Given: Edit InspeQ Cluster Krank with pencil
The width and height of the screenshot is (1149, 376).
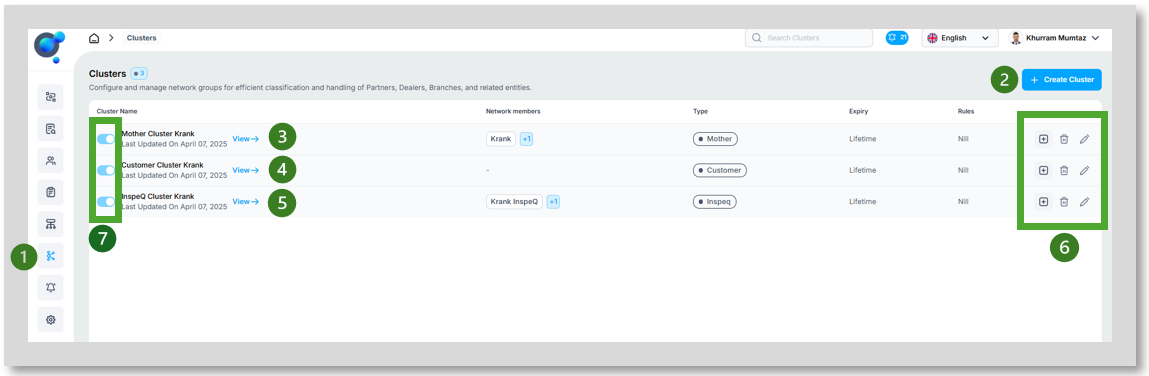Looking at the screenshot, I should coord(1085,202).
